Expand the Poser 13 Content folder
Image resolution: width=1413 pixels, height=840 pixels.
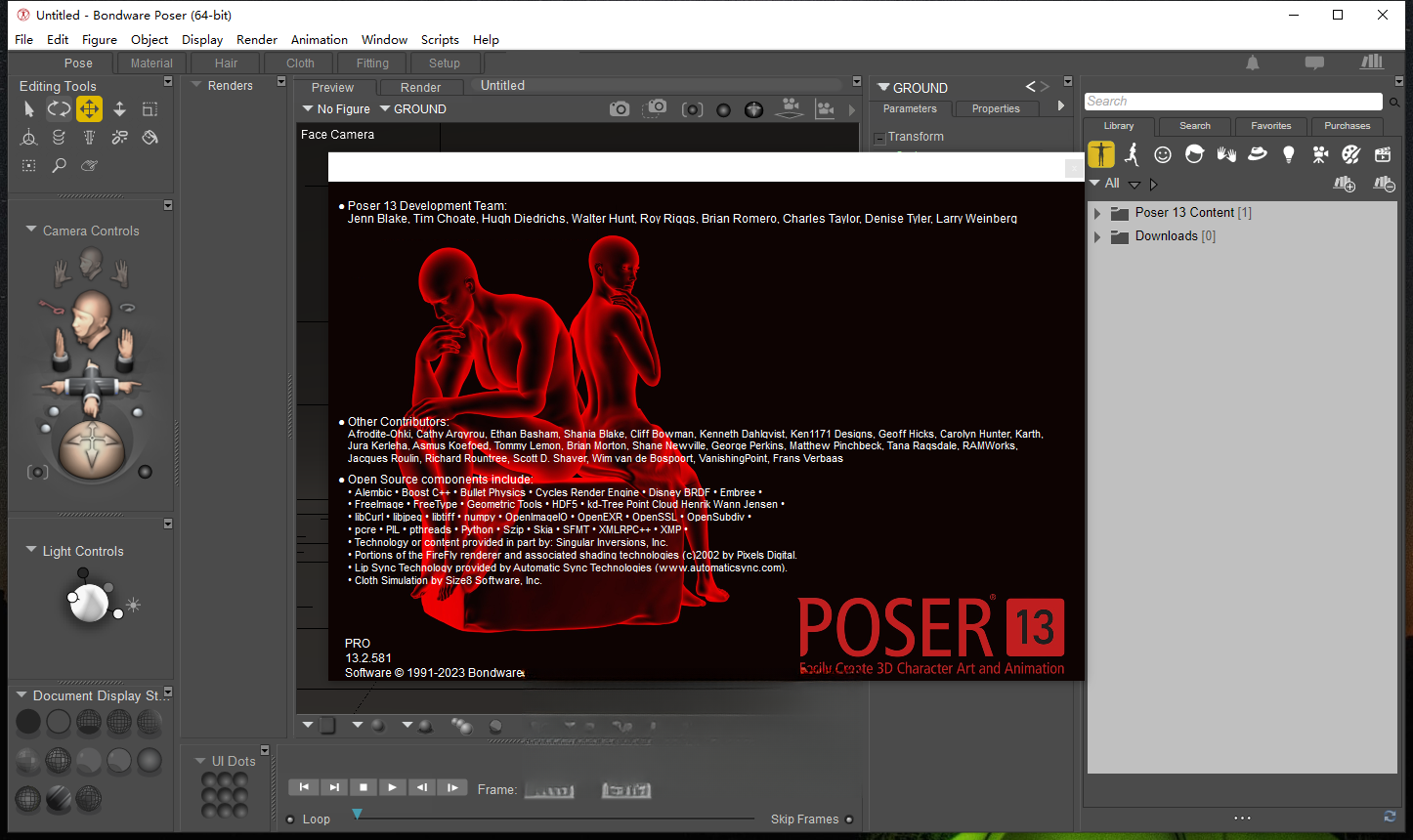click(1097, 213)
